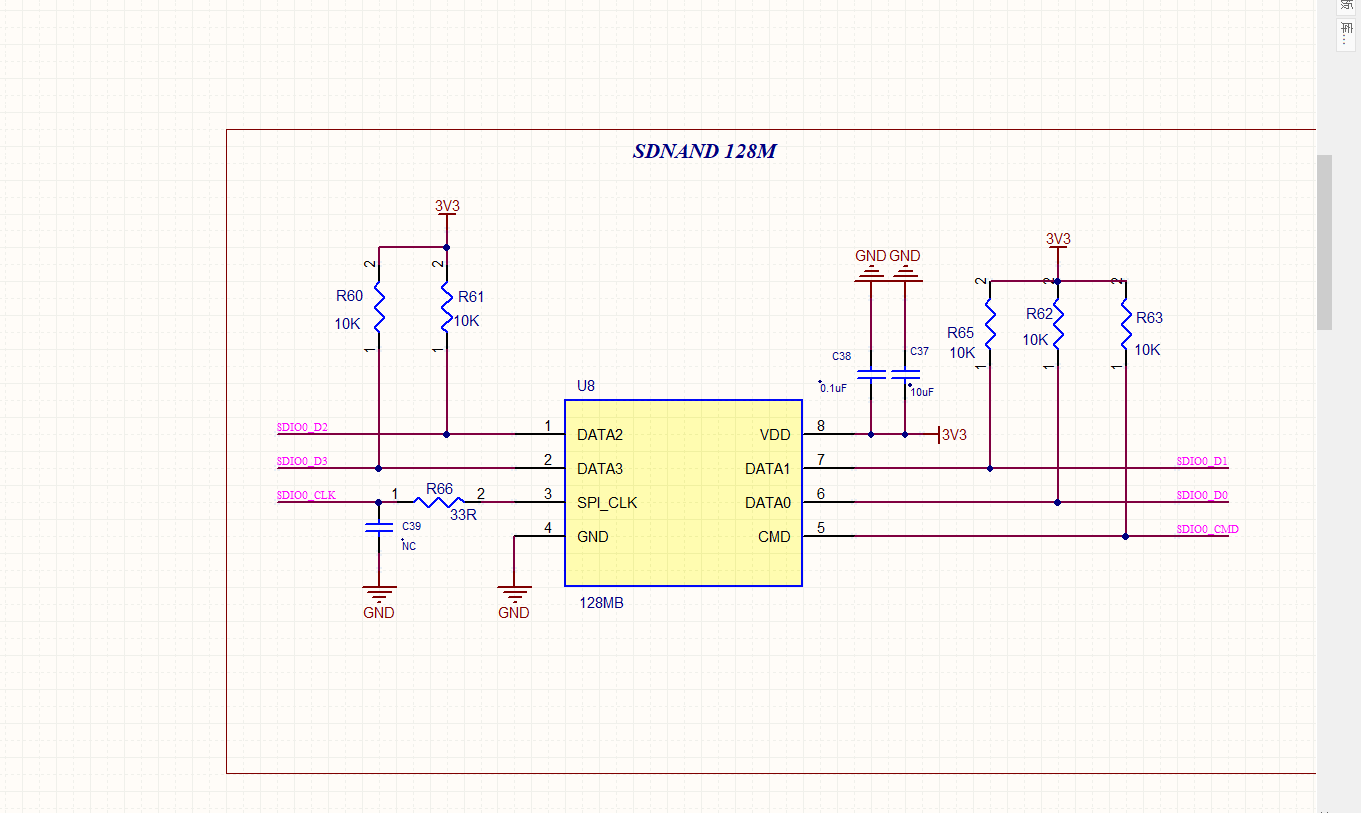
Task: Click the GND pin name inside U8
Action: click(x=593, y=537)
